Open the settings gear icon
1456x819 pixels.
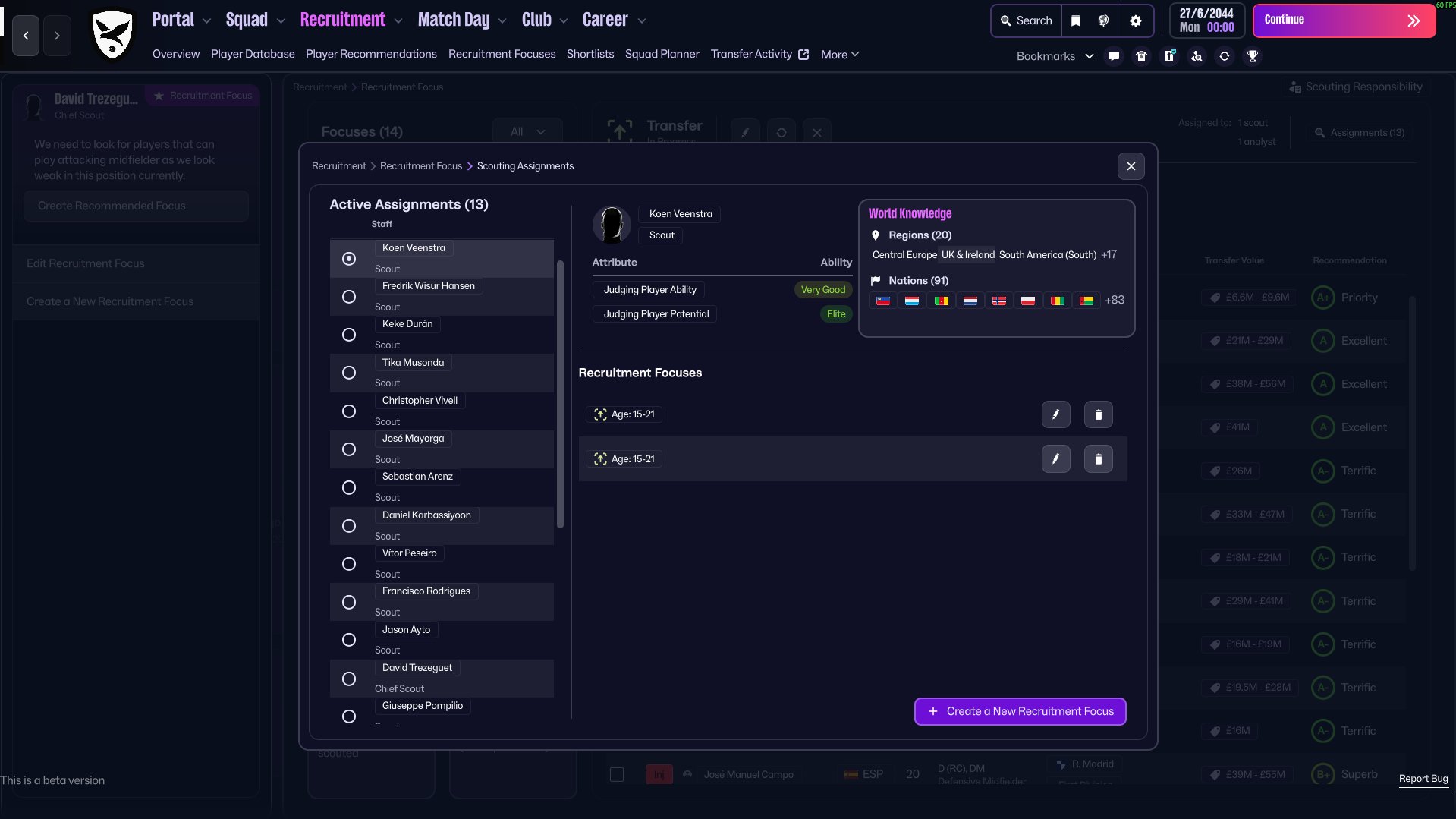coord(1136,20)
